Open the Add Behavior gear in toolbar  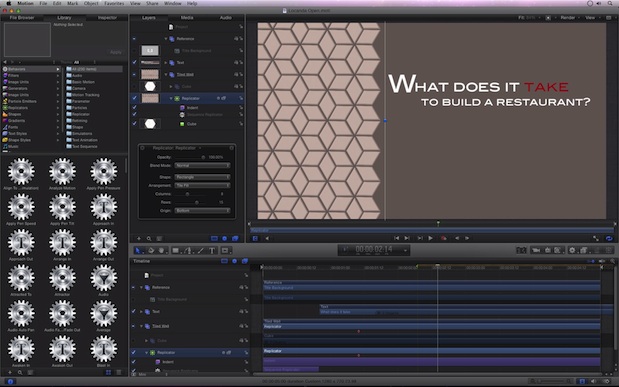(x=572, y=250)
